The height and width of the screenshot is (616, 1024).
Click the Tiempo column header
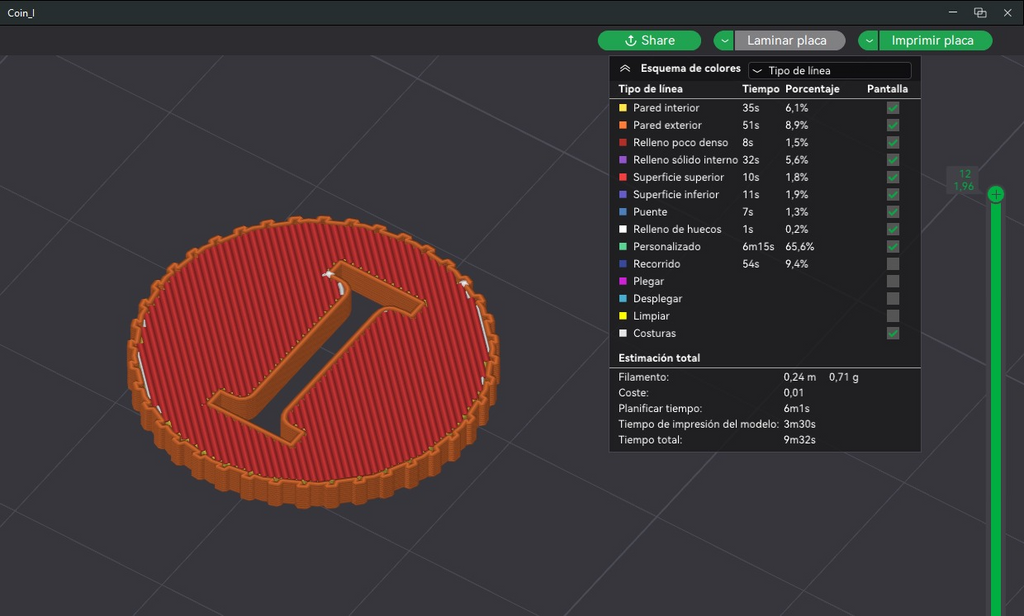(760, 89)
